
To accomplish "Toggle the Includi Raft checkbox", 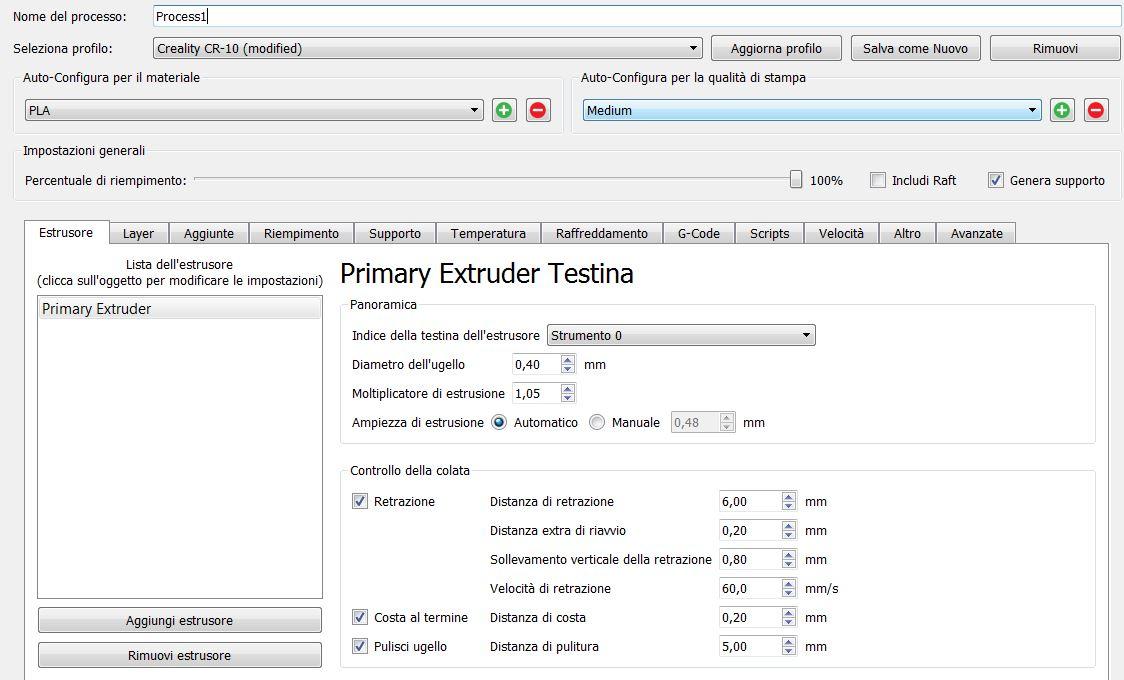I will coord(877,181).
